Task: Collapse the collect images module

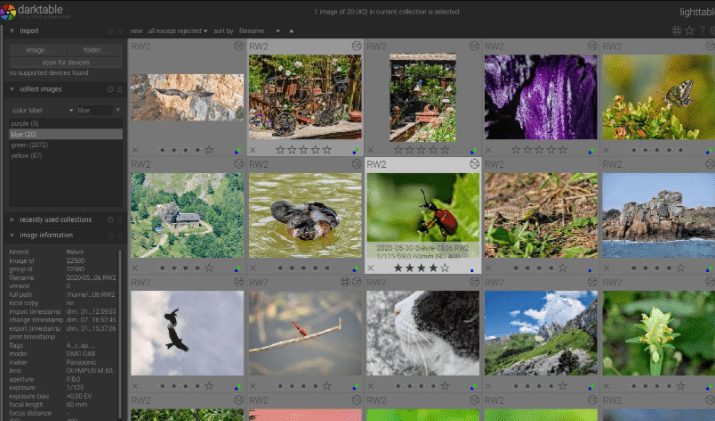Action: (12, 89)
